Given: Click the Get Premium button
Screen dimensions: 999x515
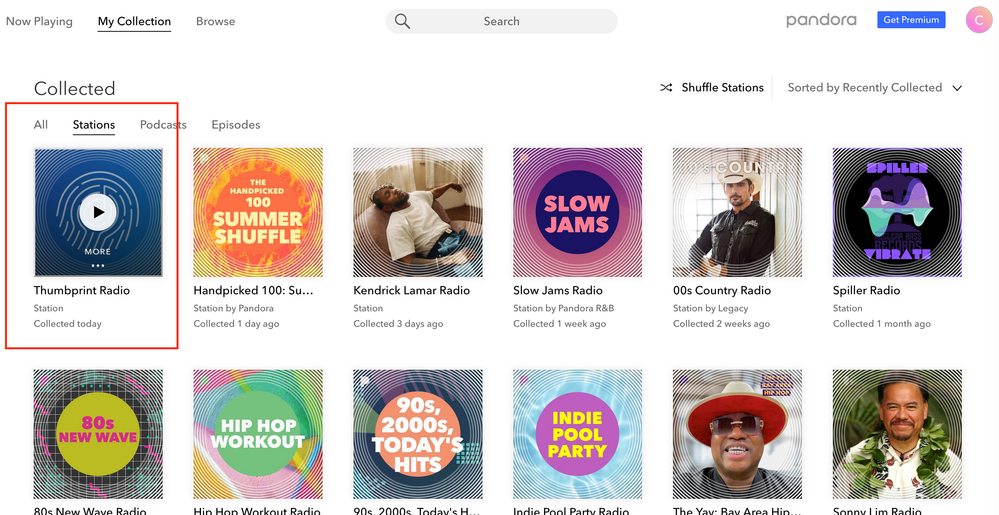Looking at the screenshot, I should tap(911, 20).
